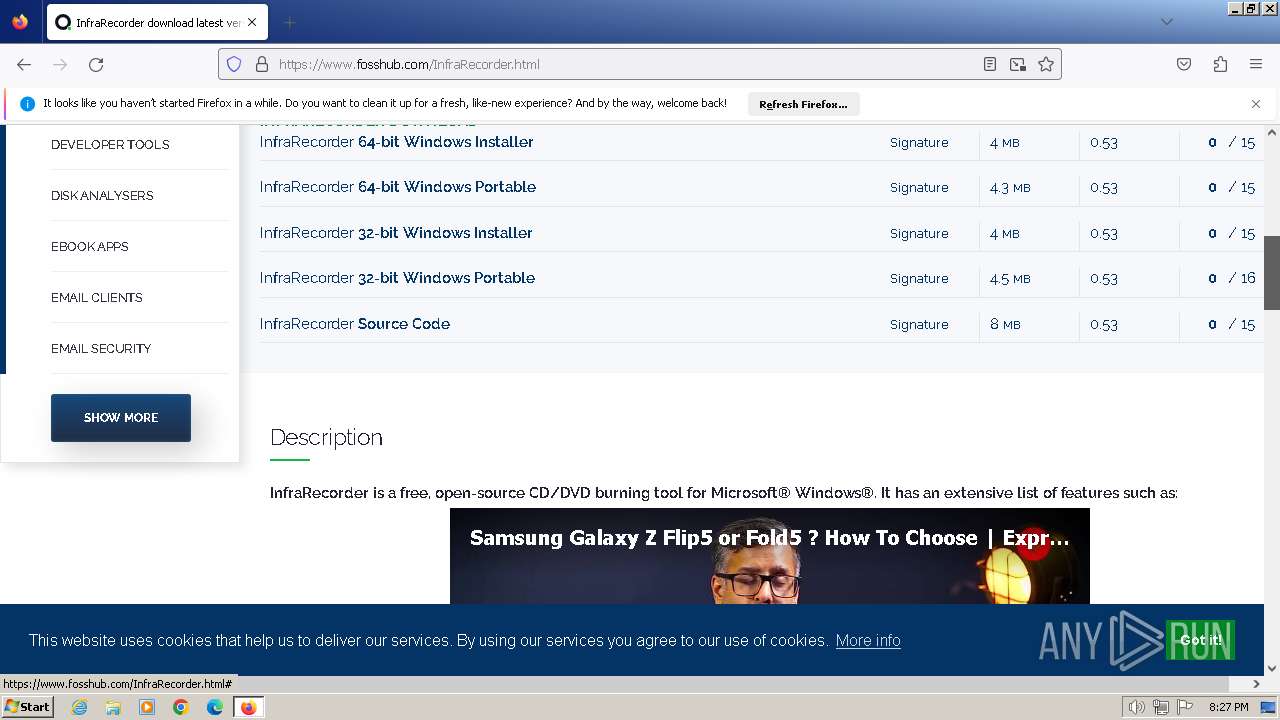
Task: Close the InfraRecorder browser tab
Action: click(x=251, y=22)
